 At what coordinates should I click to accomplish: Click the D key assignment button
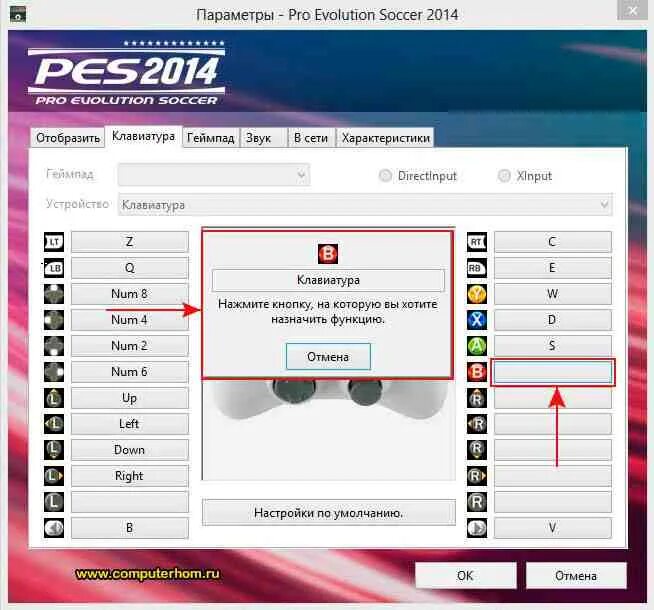[x=553, y=320]
